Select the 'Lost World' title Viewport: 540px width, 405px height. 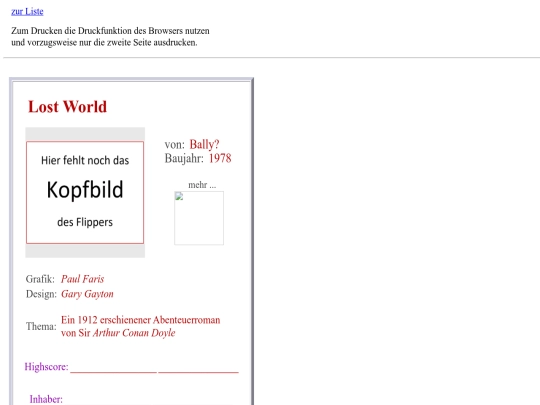click(x=68, y=106)
